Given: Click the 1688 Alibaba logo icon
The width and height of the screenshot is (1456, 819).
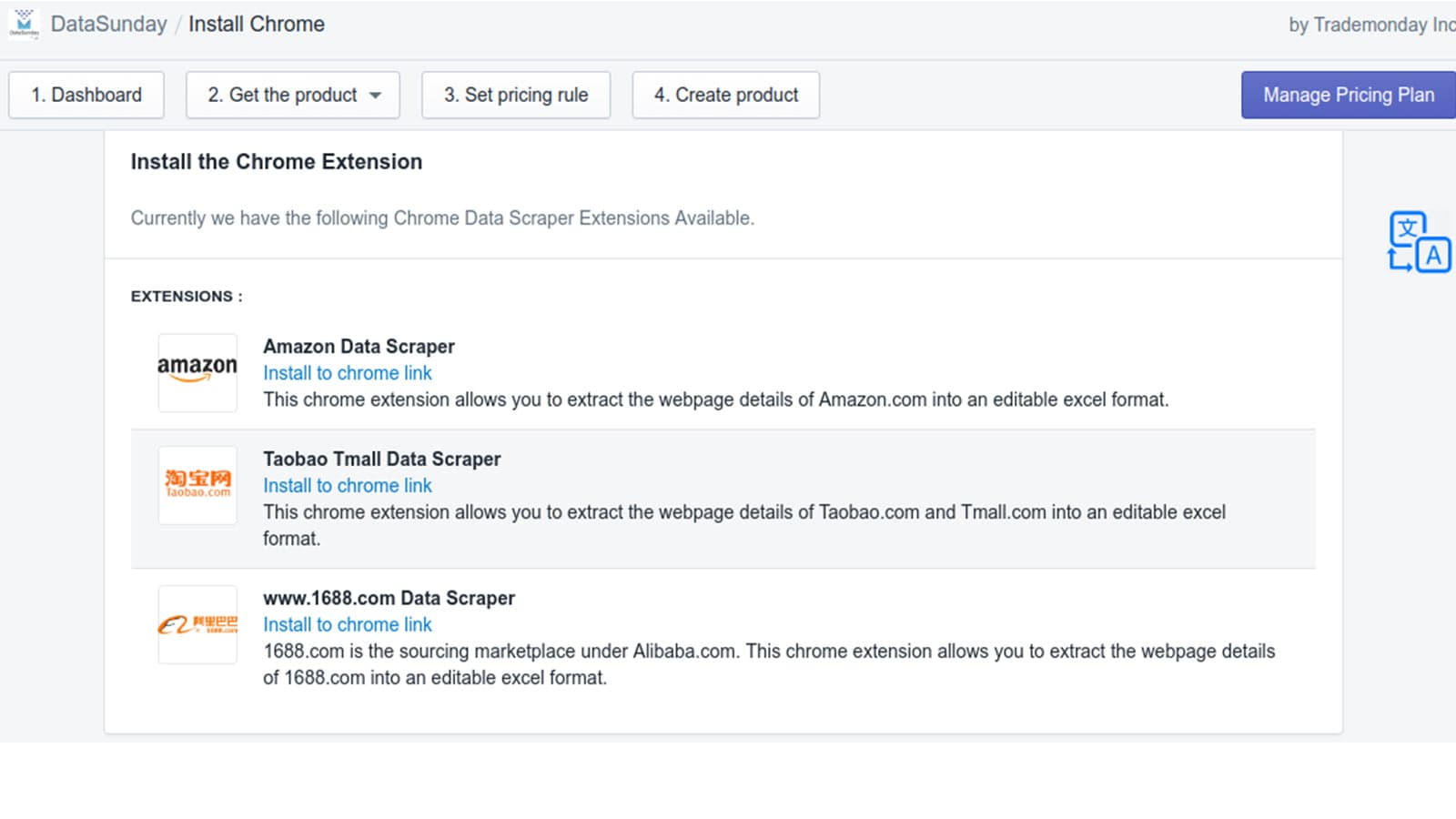Looking at the screenshot, I should click(197, 624).
